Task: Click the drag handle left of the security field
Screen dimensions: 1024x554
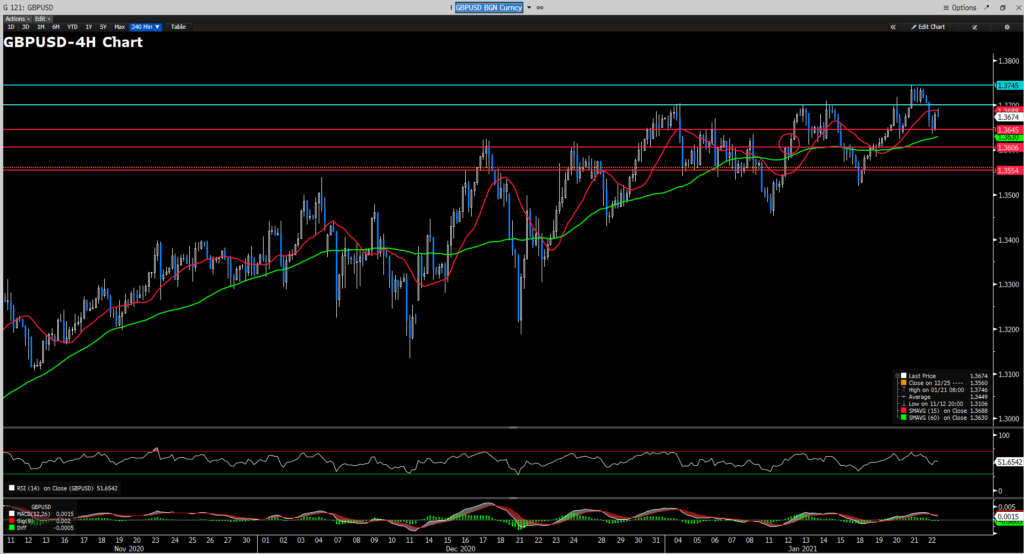Action: click(x=451, y=8)
